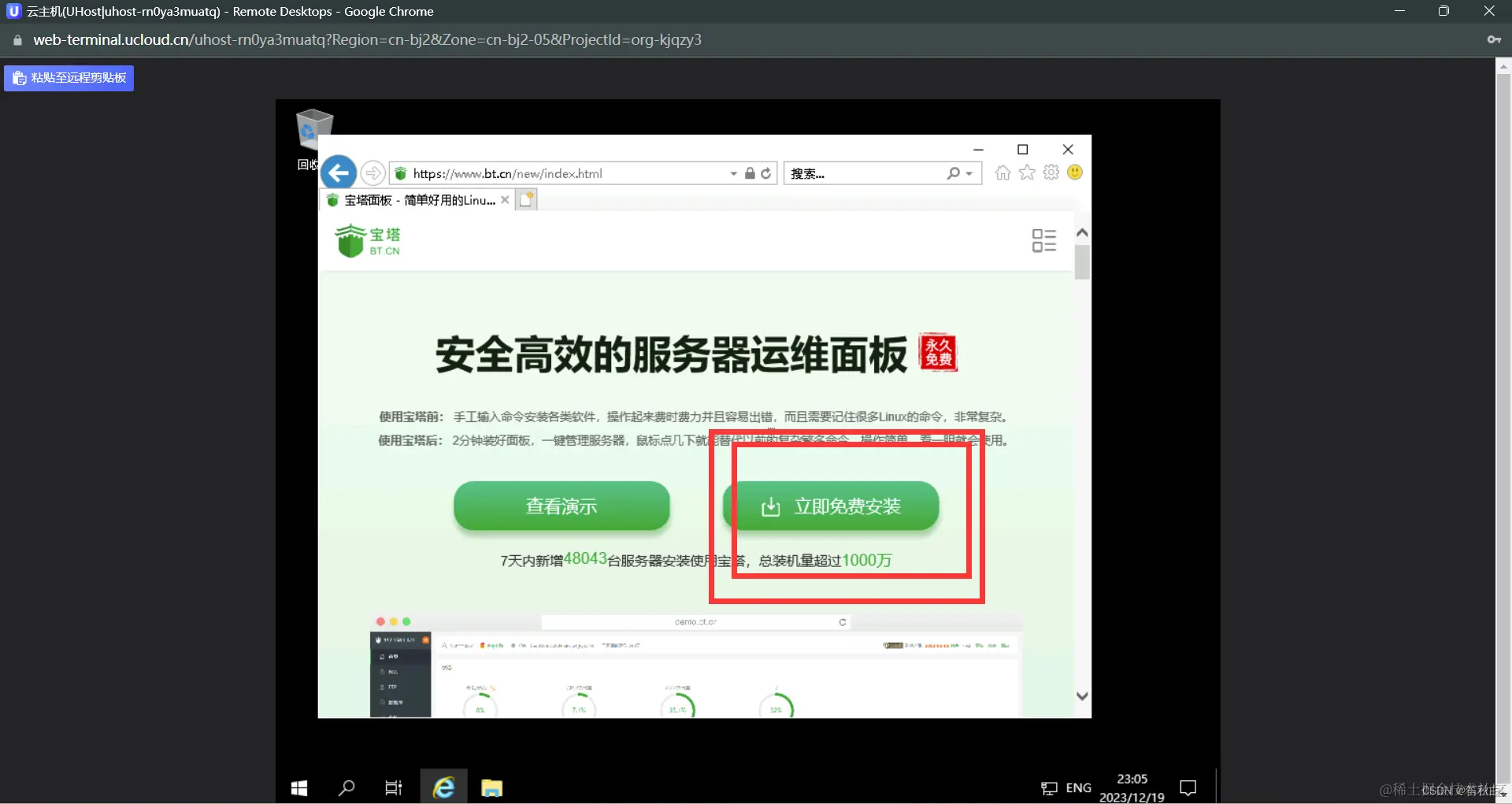Click the 粘贴至远程剪贴板 clipboard button
This screenshot has height=804, width=1512.
pos(68,77)
